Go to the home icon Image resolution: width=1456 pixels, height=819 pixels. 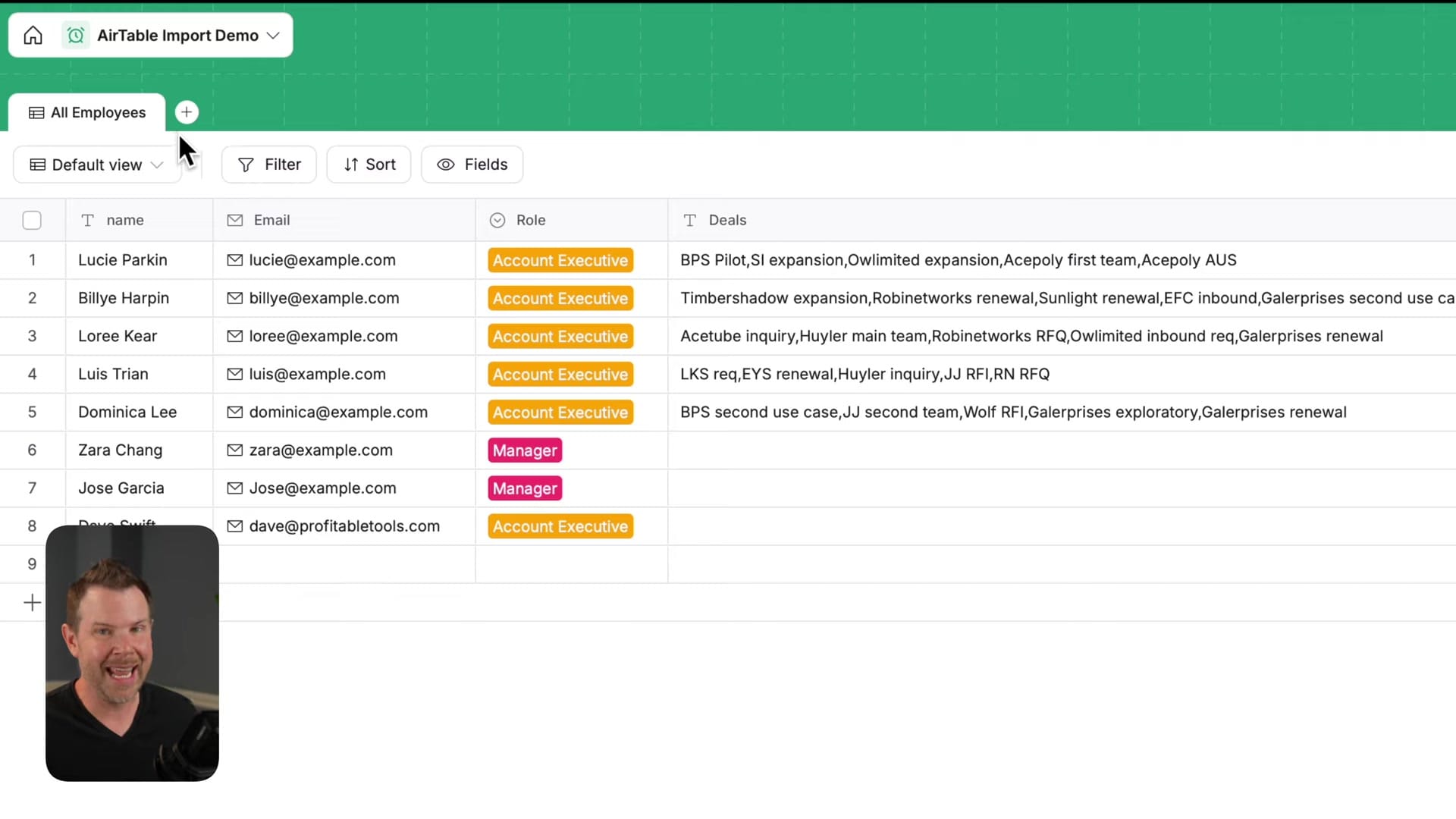[33, 36]
